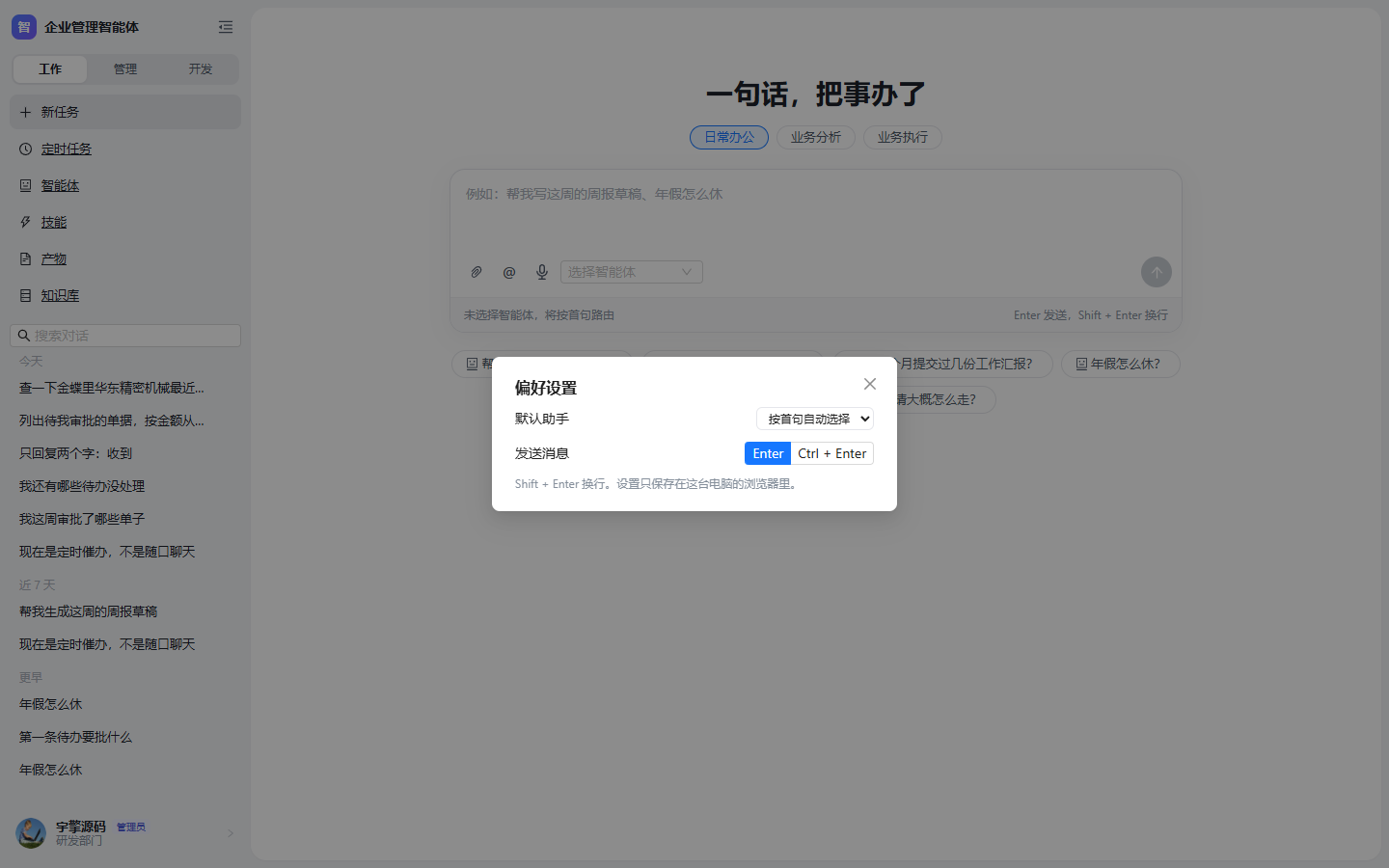Open the 默认助手 dropdown
The width and height of the screenshot is (1389, 868).
point(815,419)
